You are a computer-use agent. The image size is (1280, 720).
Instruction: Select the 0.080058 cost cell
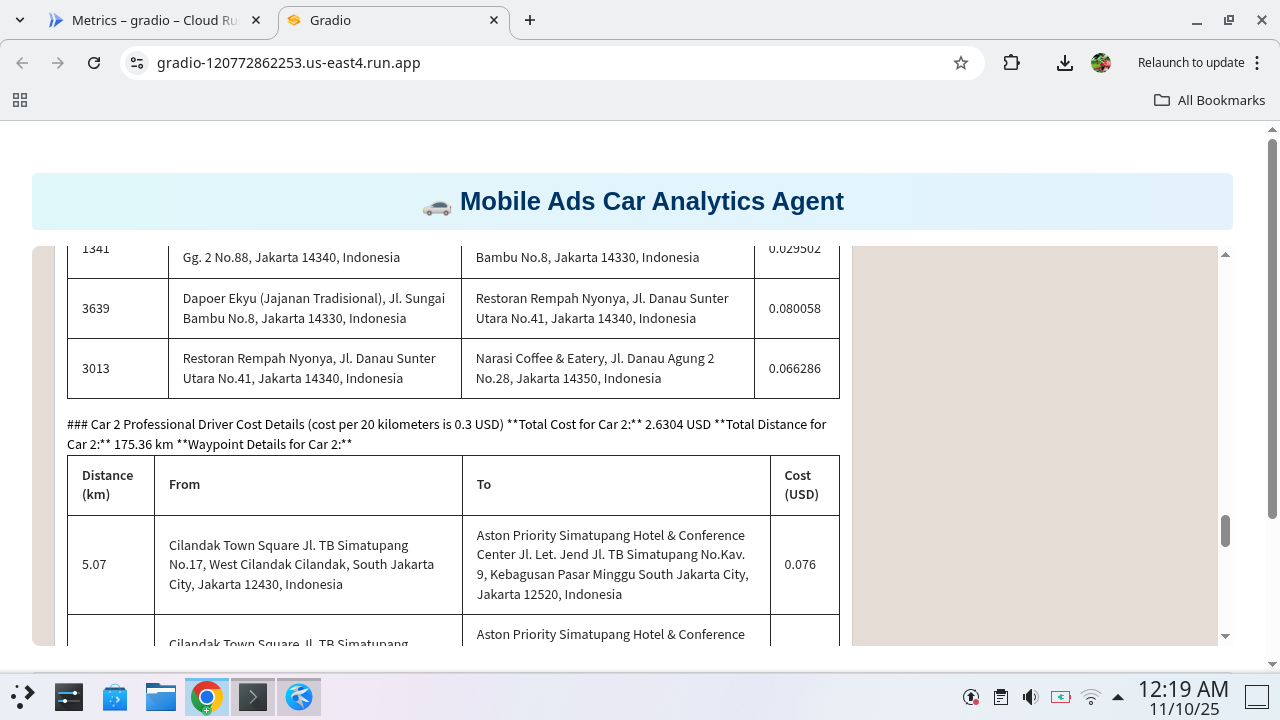coord(796,308)
